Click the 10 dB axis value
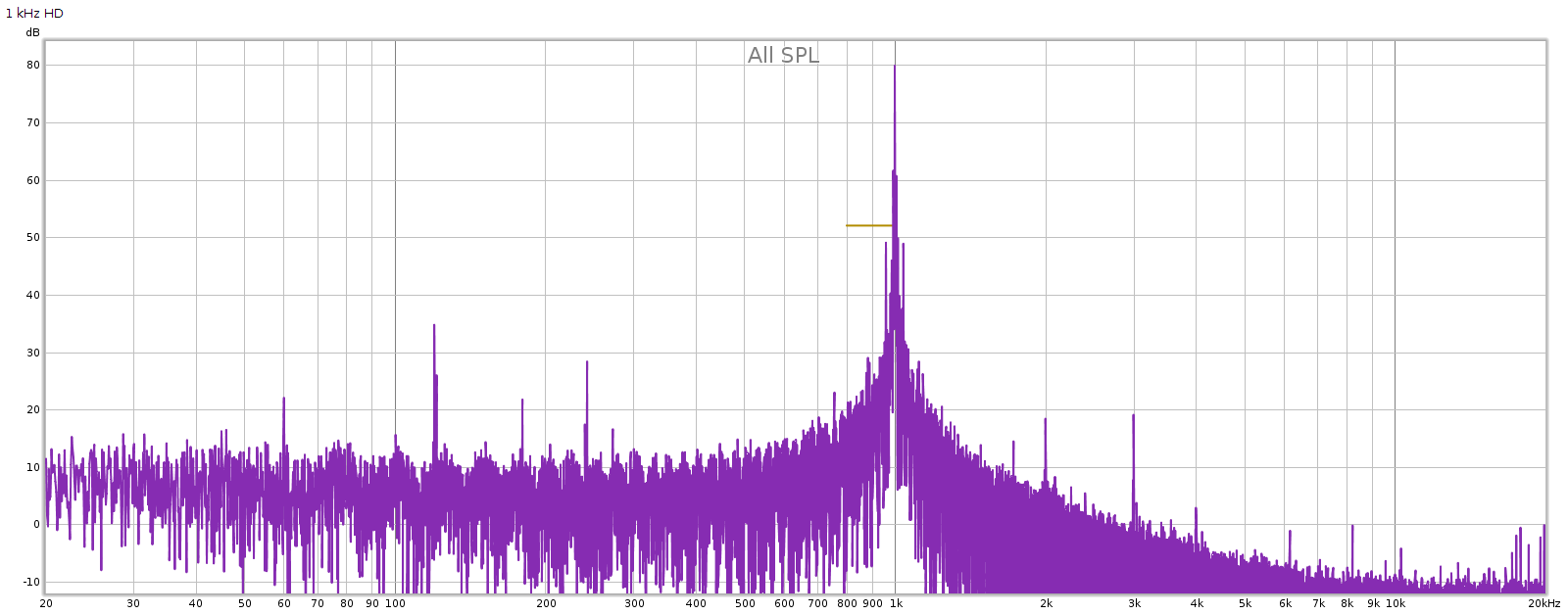Screen dimensions: 1568x615 pos(33,467)
